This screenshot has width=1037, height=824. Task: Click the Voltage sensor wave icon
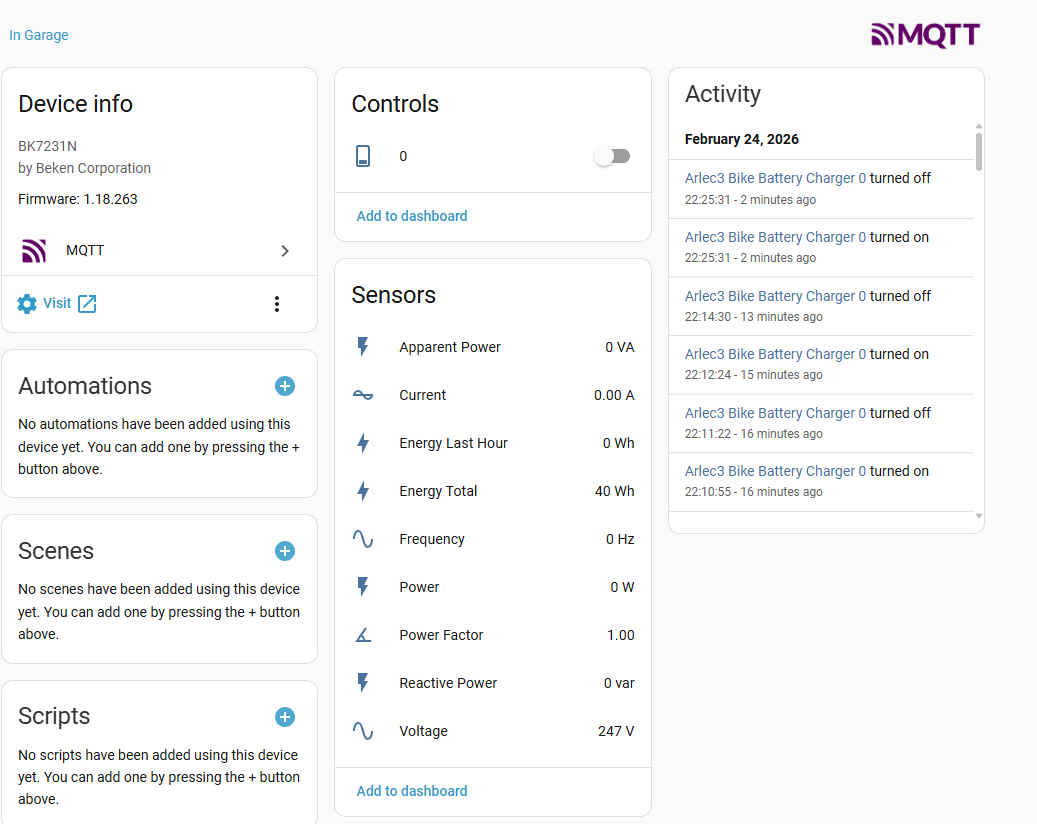coord(363,731)
